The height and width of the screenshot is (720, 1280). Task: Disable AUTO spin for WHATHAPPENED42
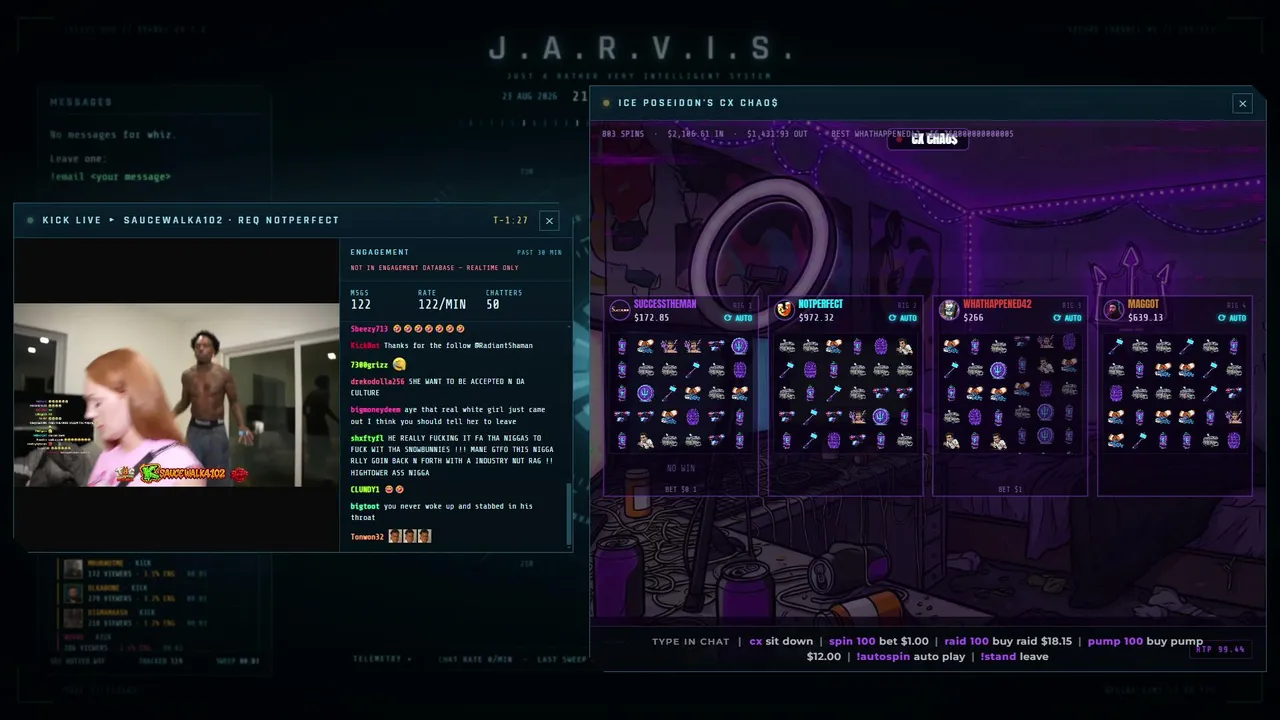(1068, 318)
